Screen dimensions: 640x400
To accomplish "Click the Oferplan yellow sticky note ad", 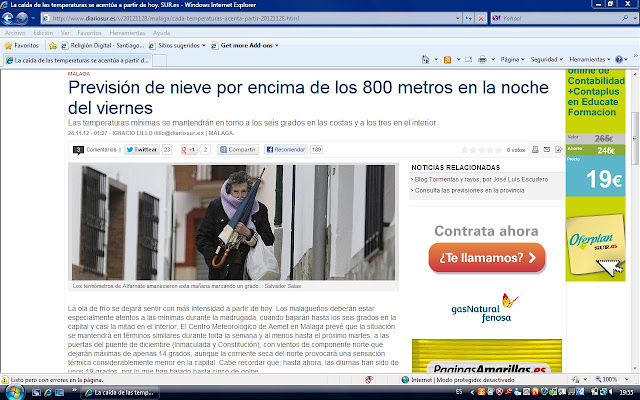I will pos(595,243).
